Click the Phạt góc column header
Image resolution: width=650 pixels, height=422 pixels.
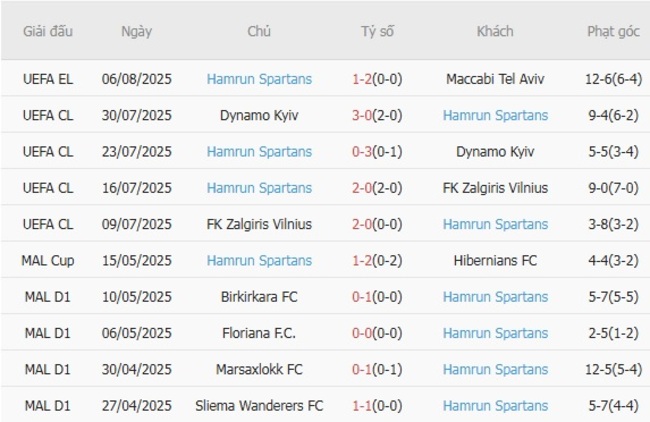(613, 31)
